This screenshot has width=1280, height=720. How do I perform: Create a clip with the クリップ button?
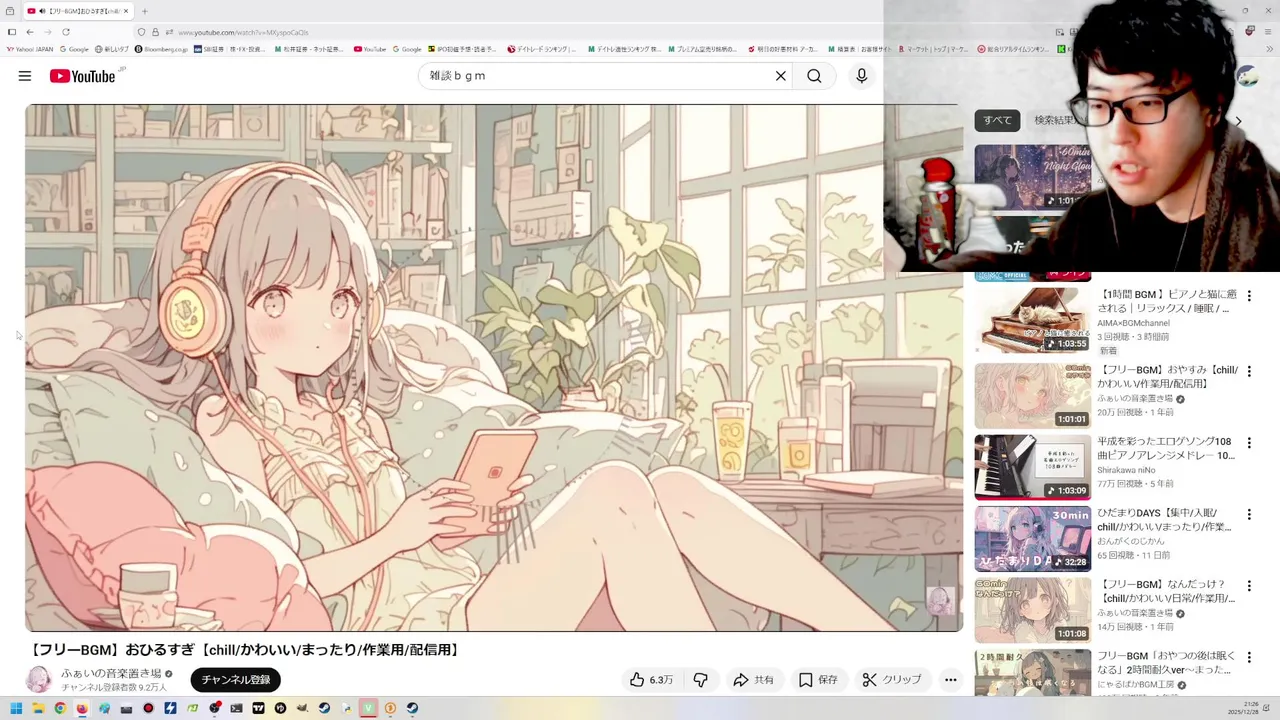click(892, 680)
